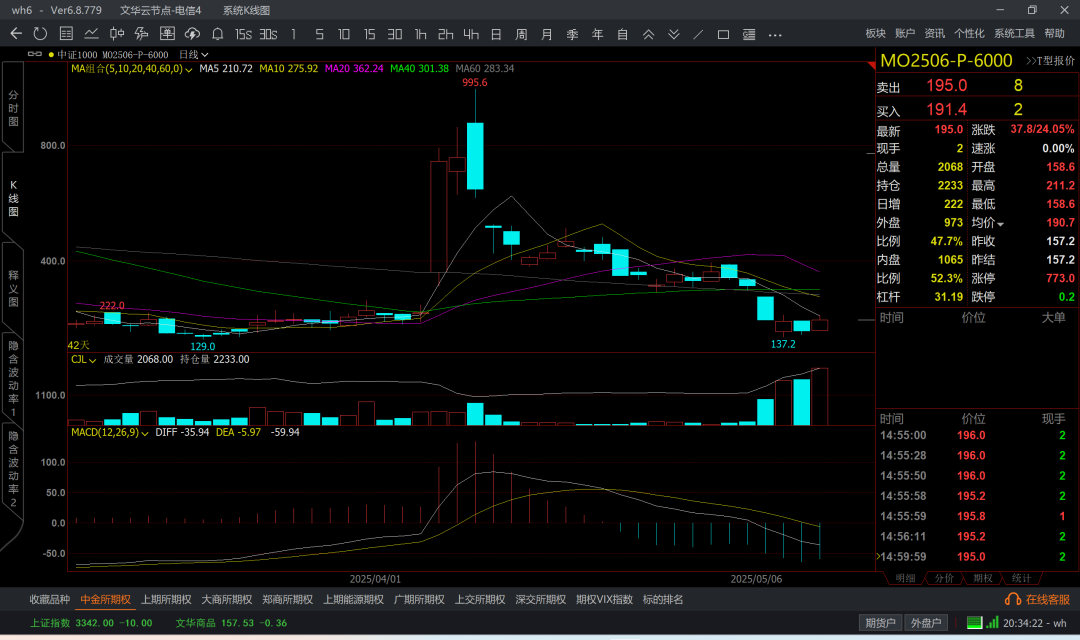
Task: Click the 期货户 button
Action: (x=880, y=623)
